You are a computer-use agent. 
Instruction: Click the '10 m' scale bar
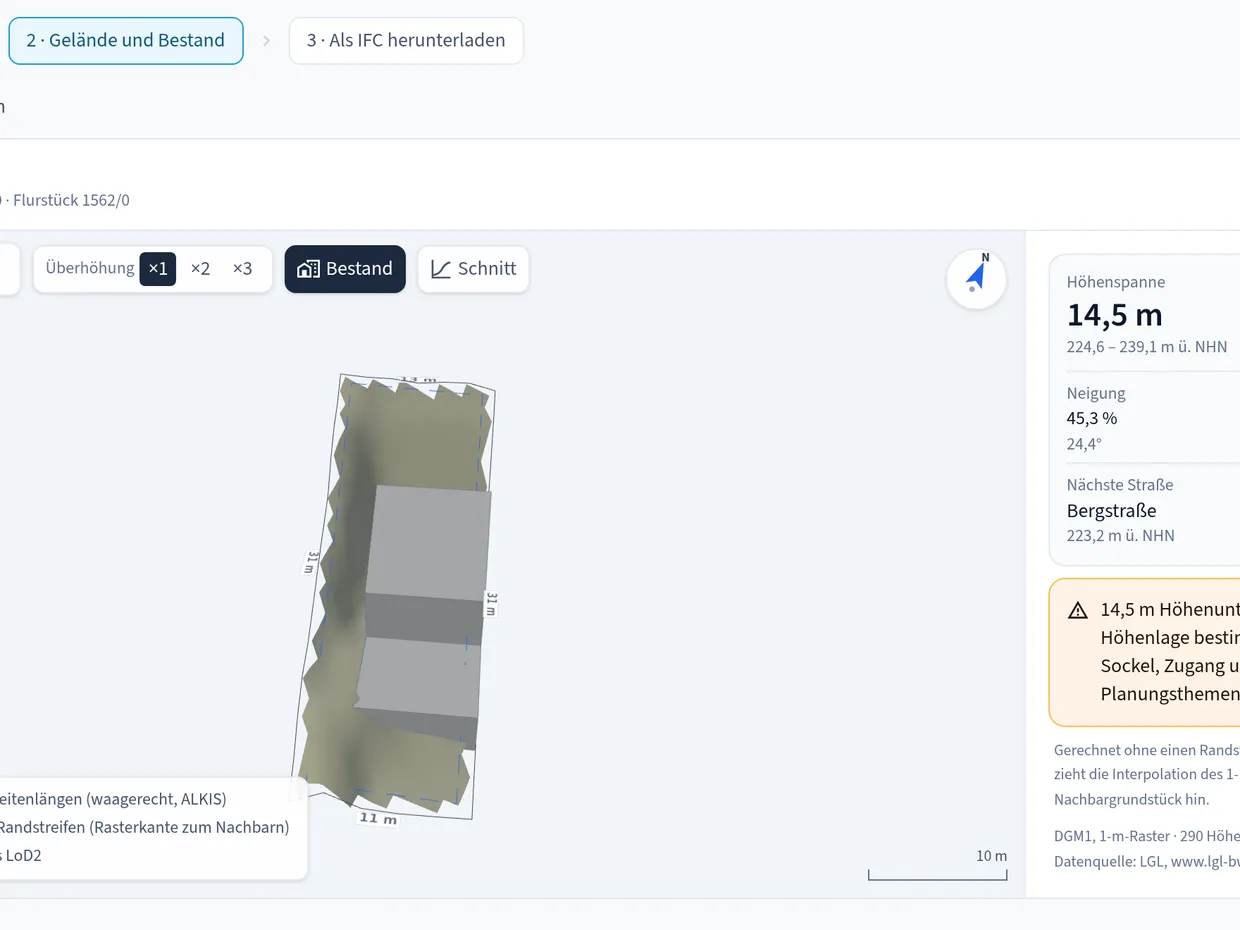click(938, 865)
